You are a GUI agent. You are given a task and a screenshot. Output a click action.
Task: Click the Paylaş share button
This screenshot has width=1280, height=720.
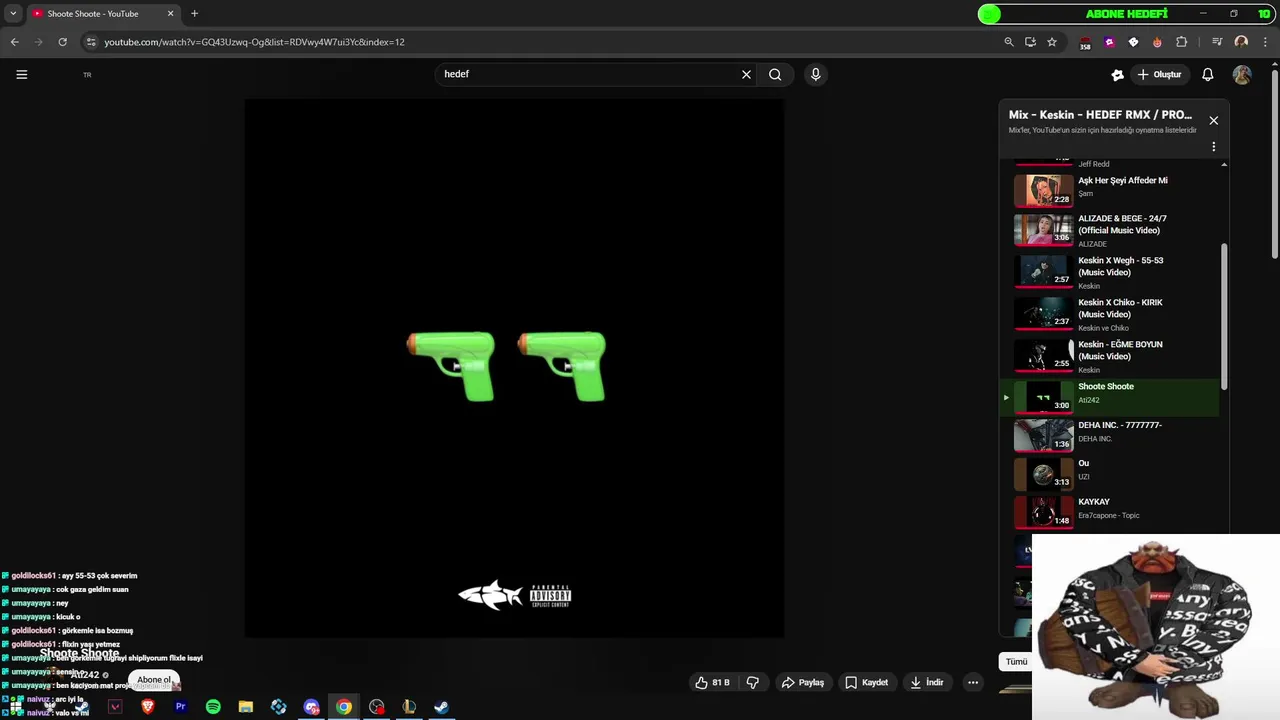tap(803, 682)
